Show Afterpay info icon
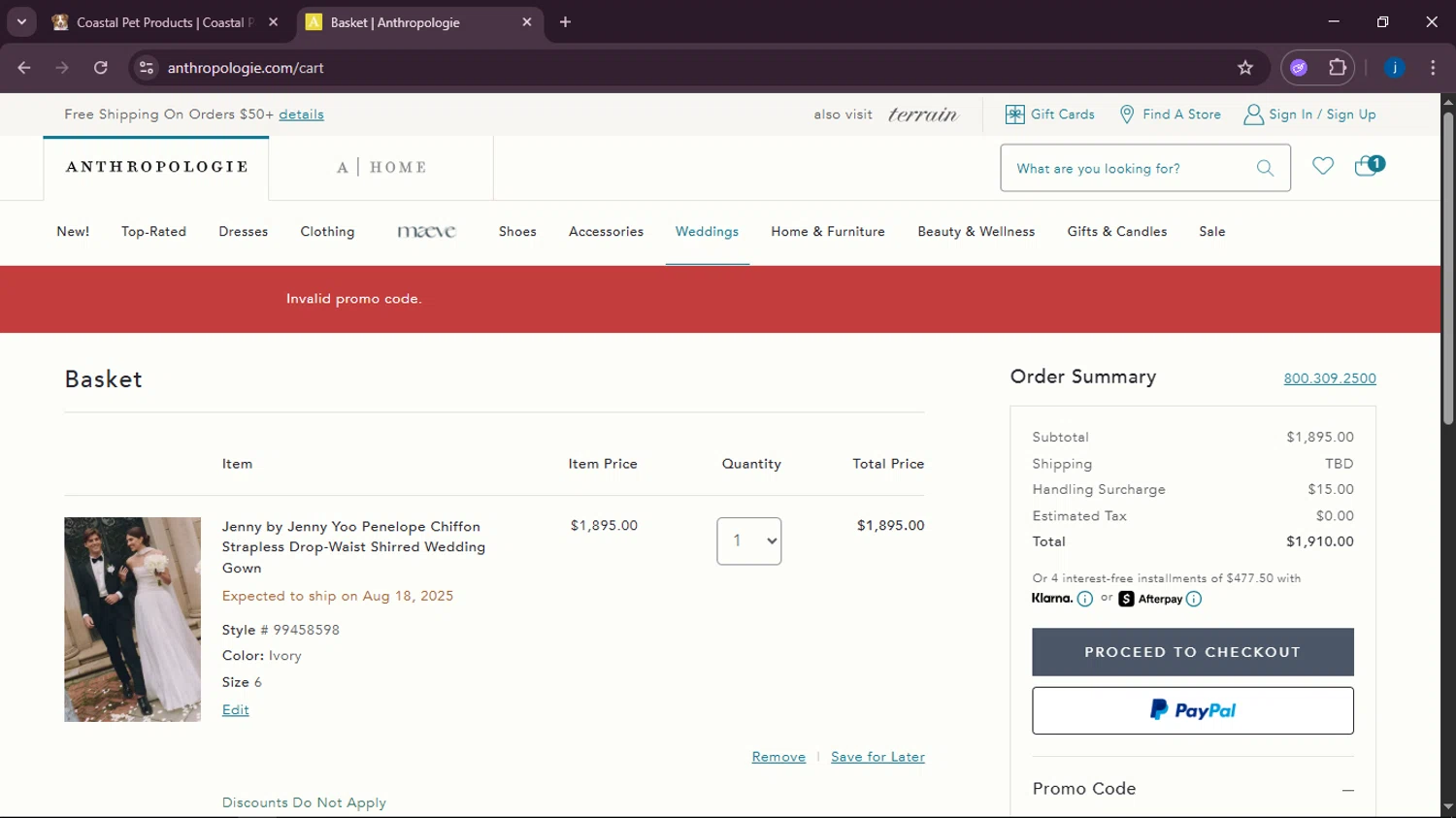The width and height of the screenshot is (1456, 818). (x=1194, y=599)
